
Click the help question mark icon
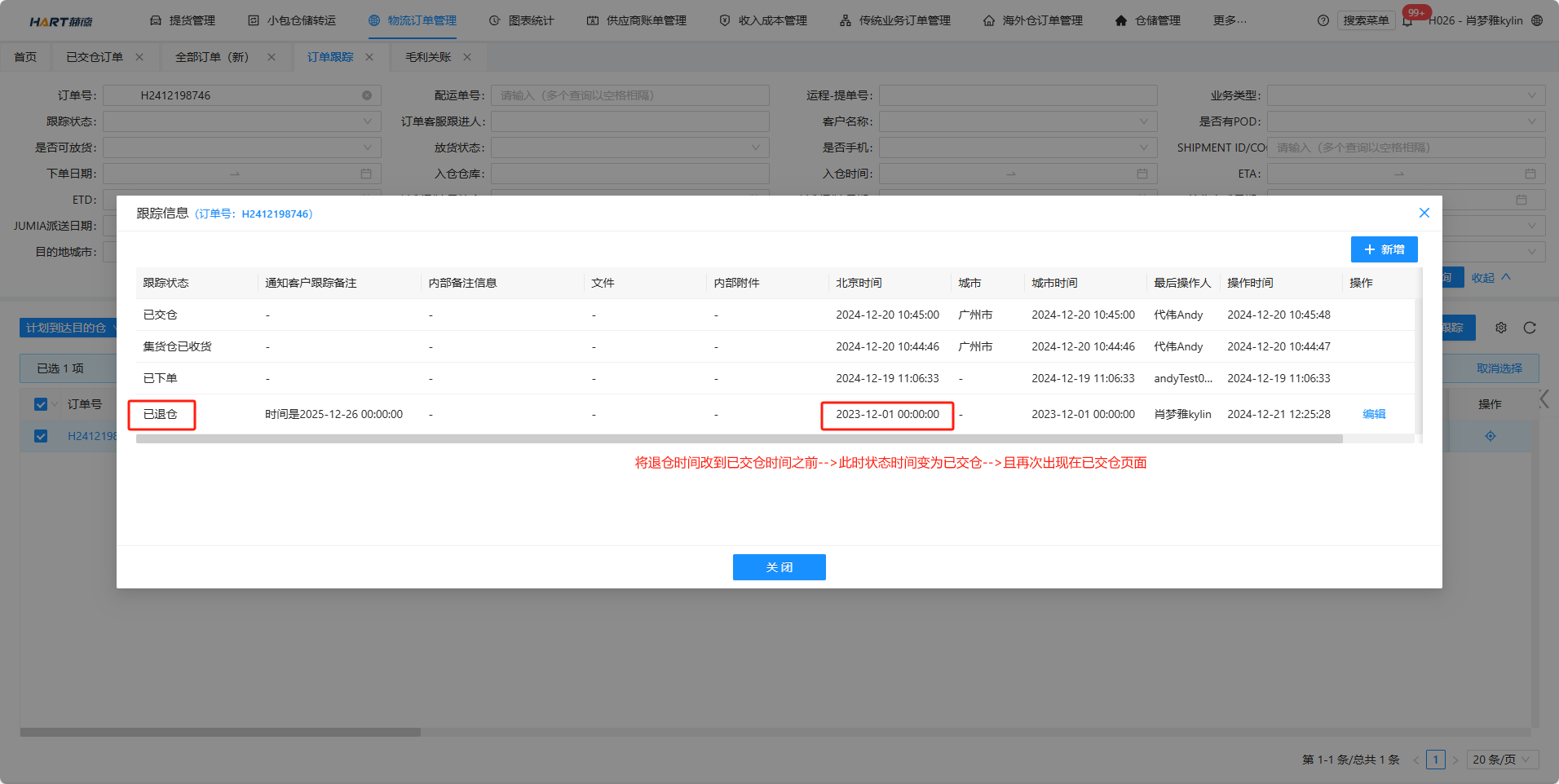(x=1323, y=20)
